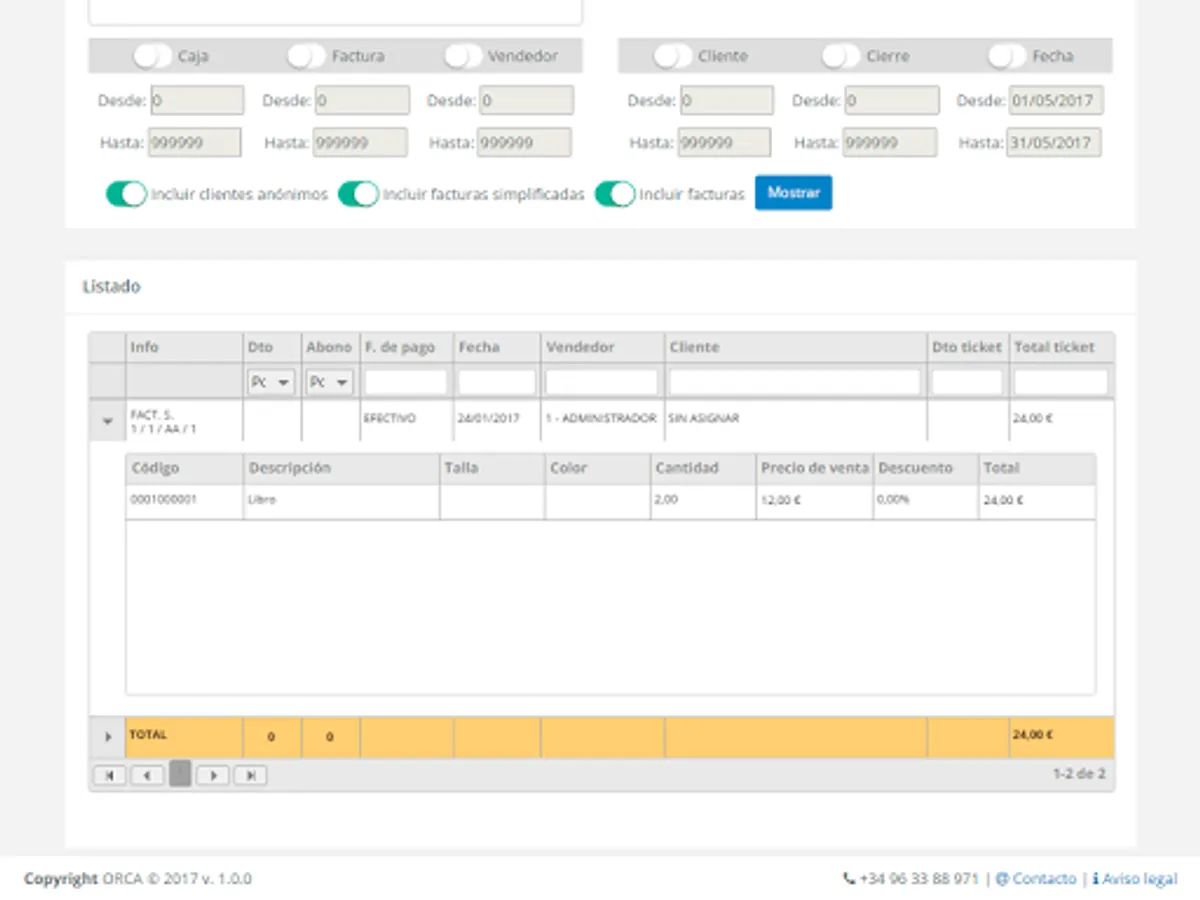Click Vendedor column filter box
This screenshot has width=1200, height=900.
(x=602, y=382)
